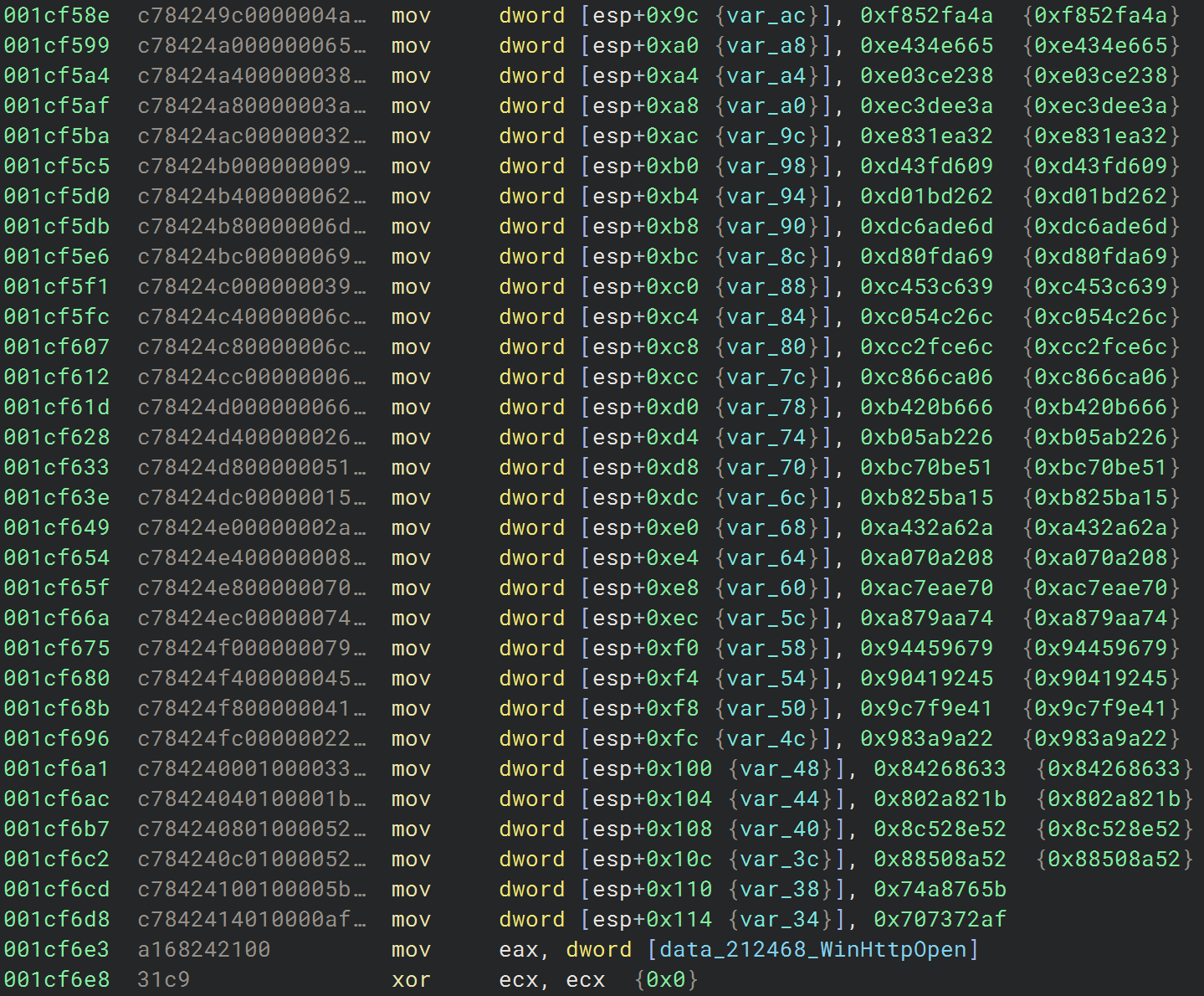Click data_212468_WinHttpOpen symbol
This screenshot has width=1204, height=996.
(813, 949)
